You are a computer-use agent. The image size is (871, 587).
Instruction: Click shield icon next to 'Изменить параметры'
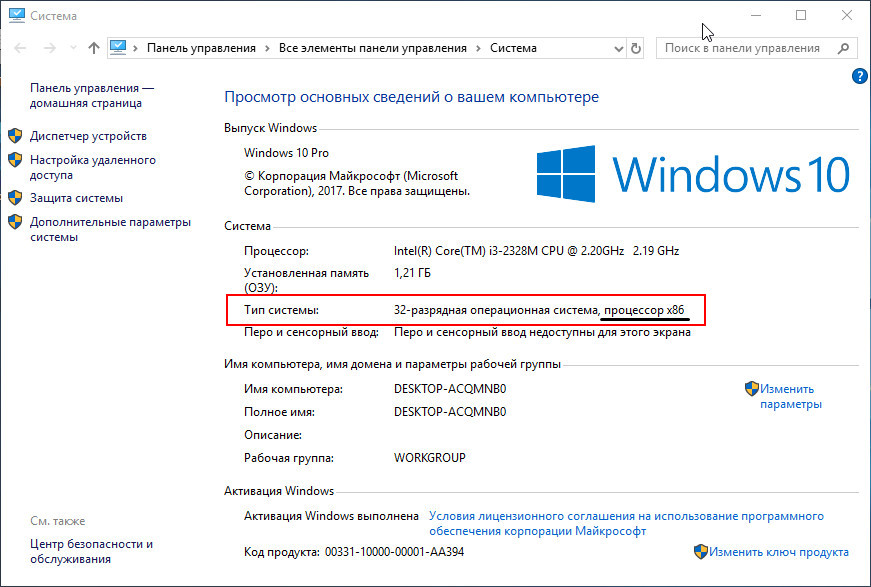point(752,388)
